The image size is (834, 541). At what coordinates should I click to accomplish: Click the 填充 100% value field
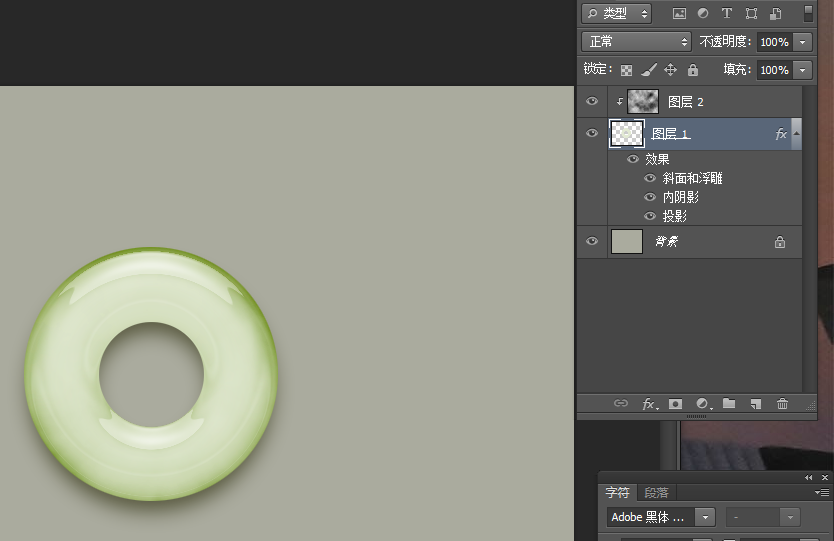[774, 70]
